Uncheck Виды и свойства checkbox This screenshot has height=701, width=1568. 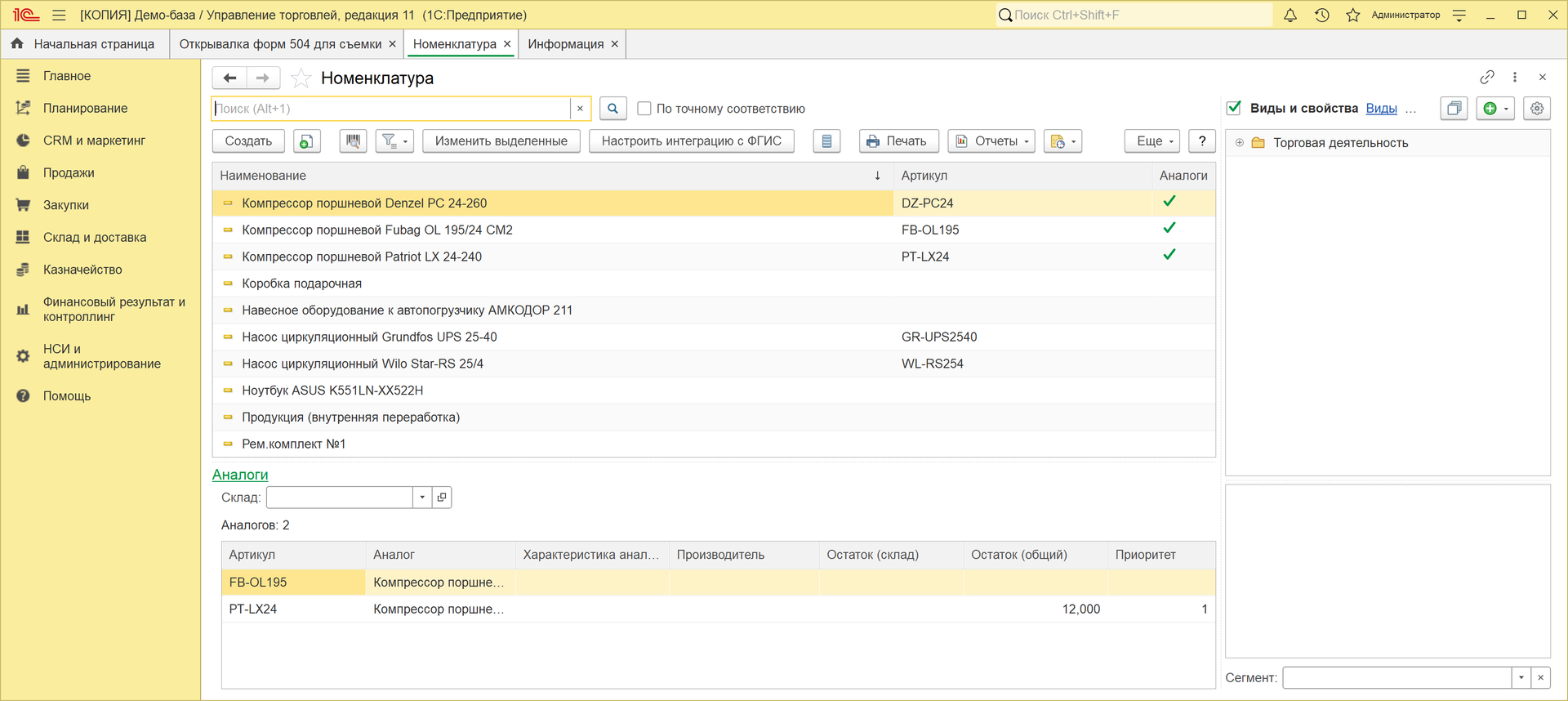[x=1234, y=108]
